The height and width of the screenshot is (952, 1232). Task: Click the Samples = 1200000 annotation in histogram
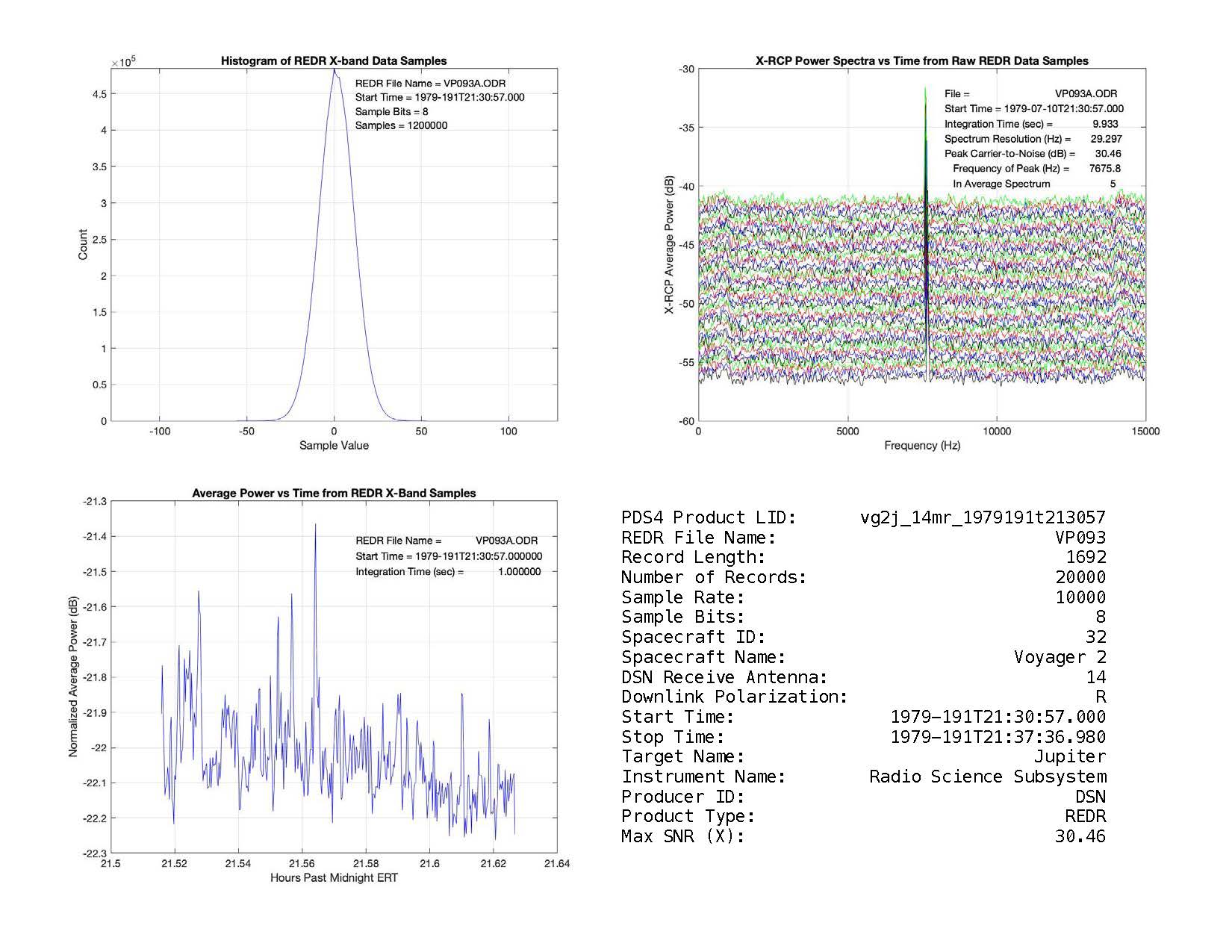click(x=401, y=125)
